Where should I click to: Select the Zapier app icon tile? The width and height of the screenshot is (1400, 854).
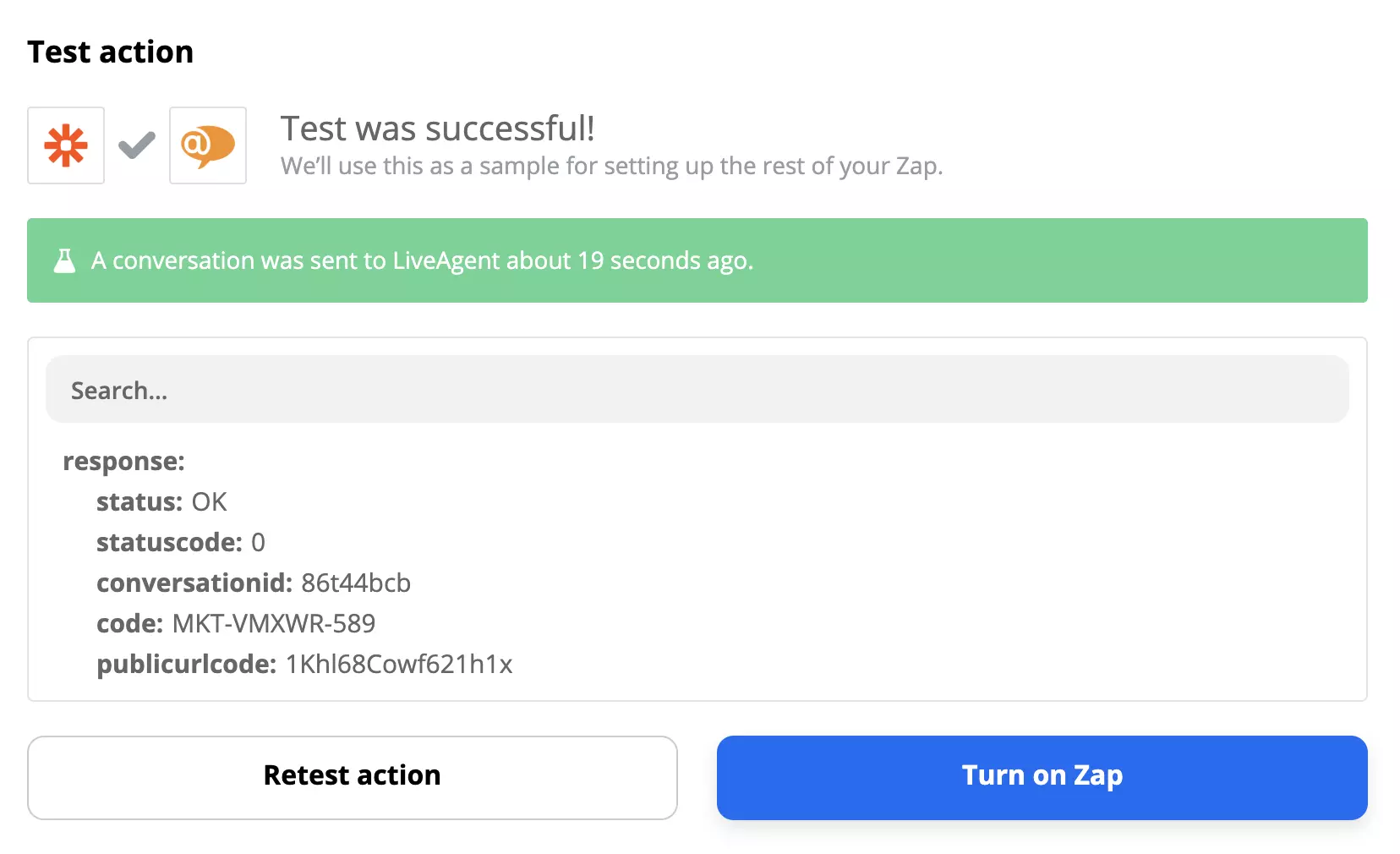tap(66, 145)
